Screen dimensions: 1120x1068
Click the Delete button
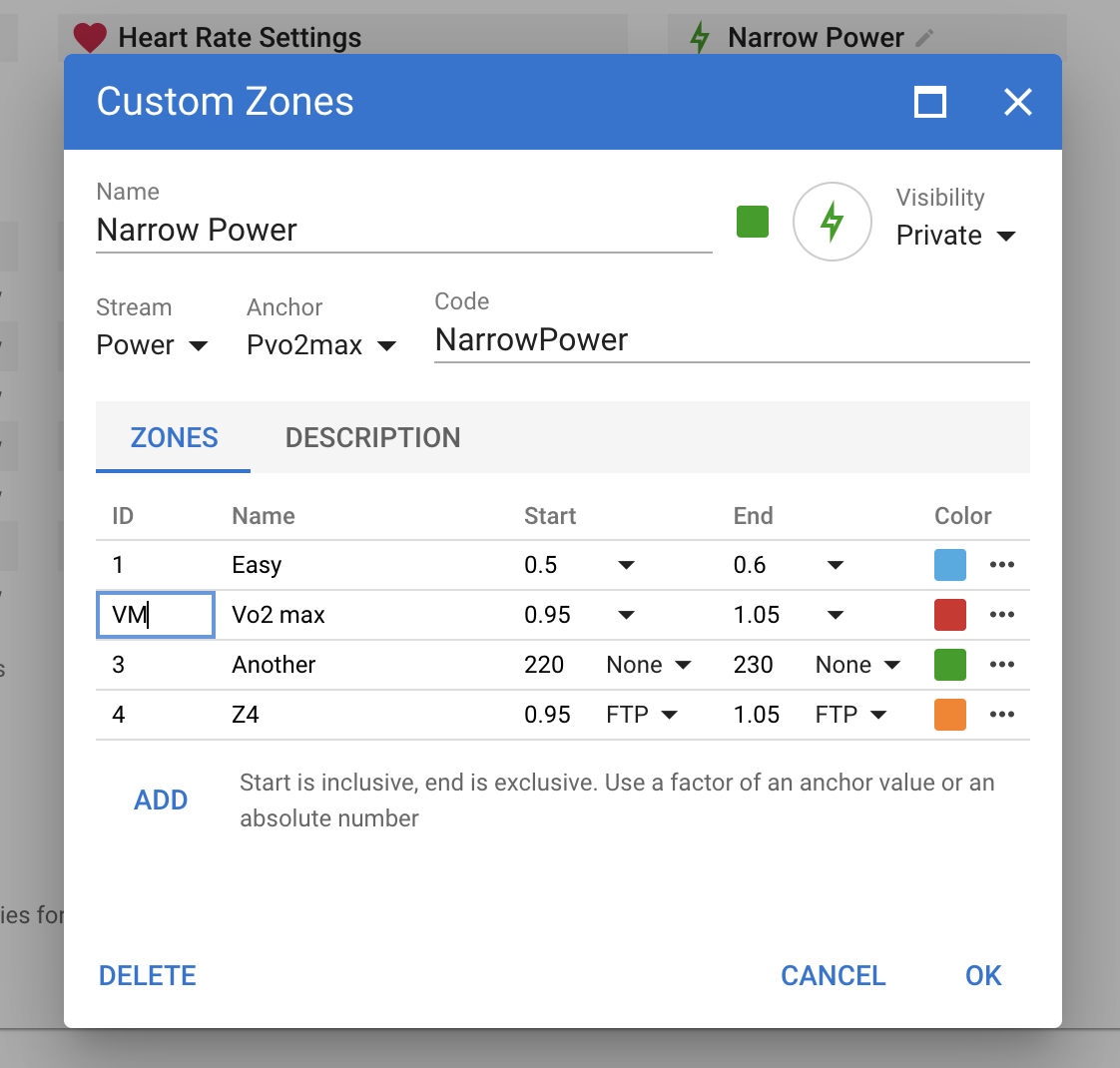pos(148,975)
